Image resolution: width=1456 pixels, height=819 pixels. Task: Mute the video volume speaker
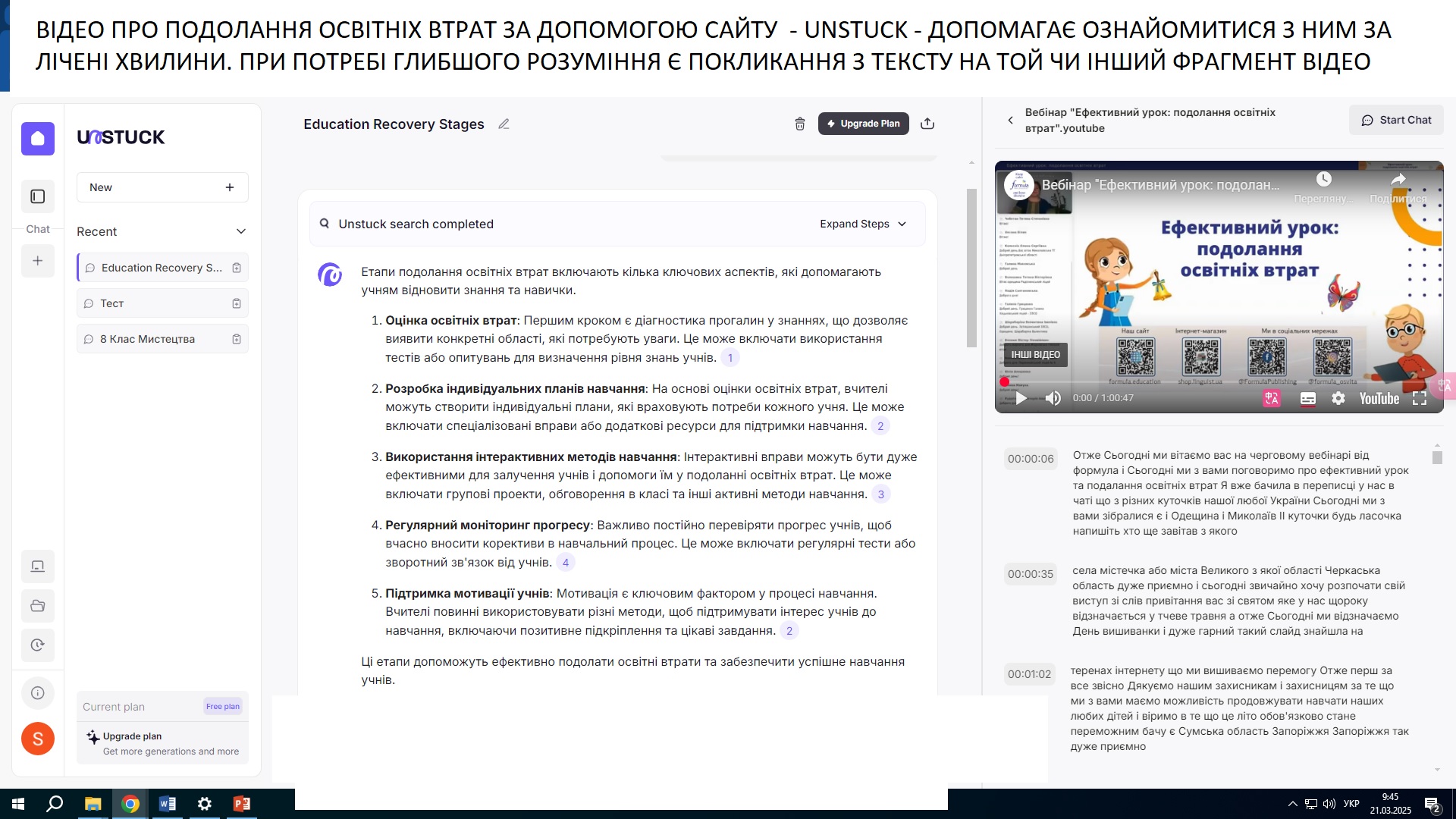coord(1053,398)
